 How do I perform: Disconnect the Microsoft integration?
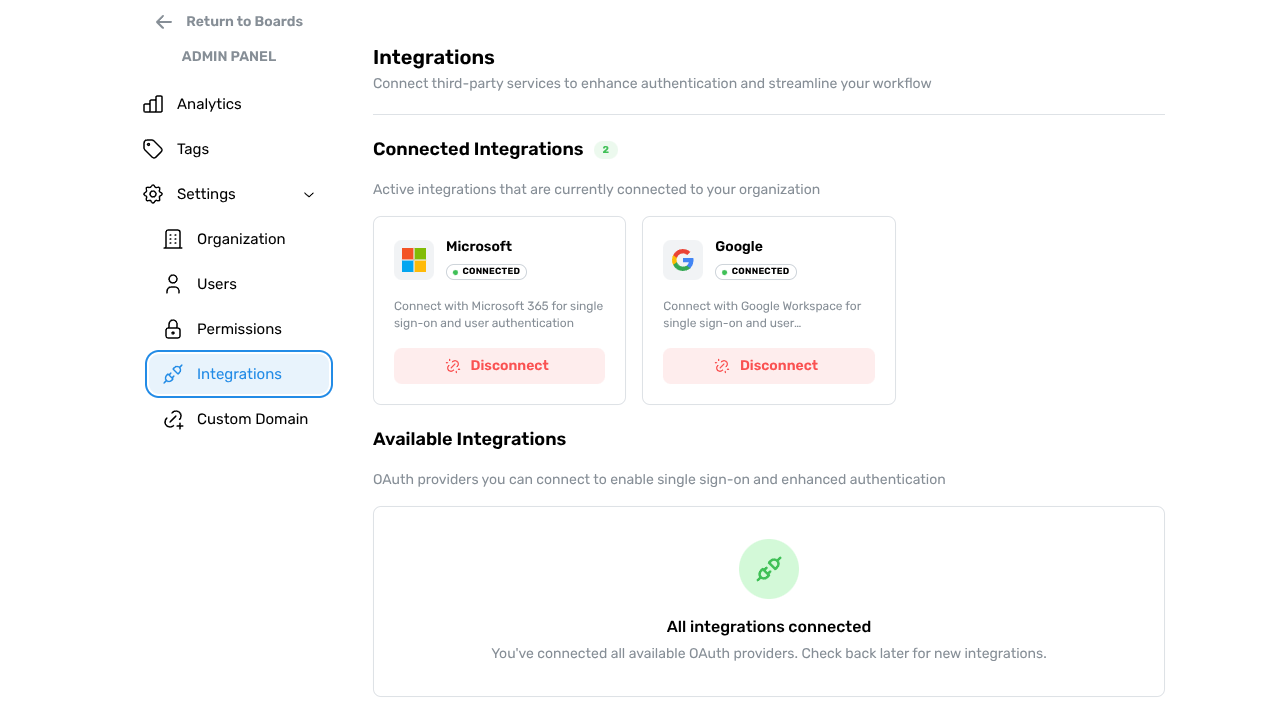tap(499, 366)
